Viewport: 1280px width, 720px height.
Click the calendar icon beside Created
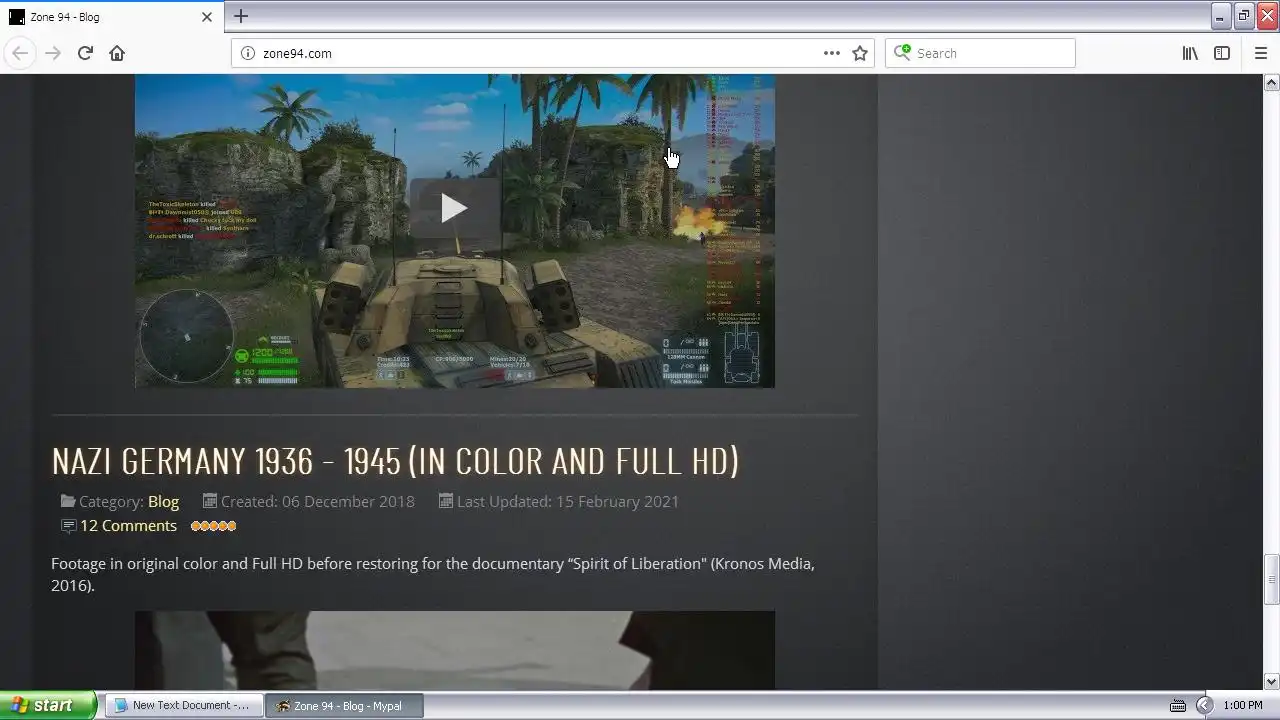210,501
